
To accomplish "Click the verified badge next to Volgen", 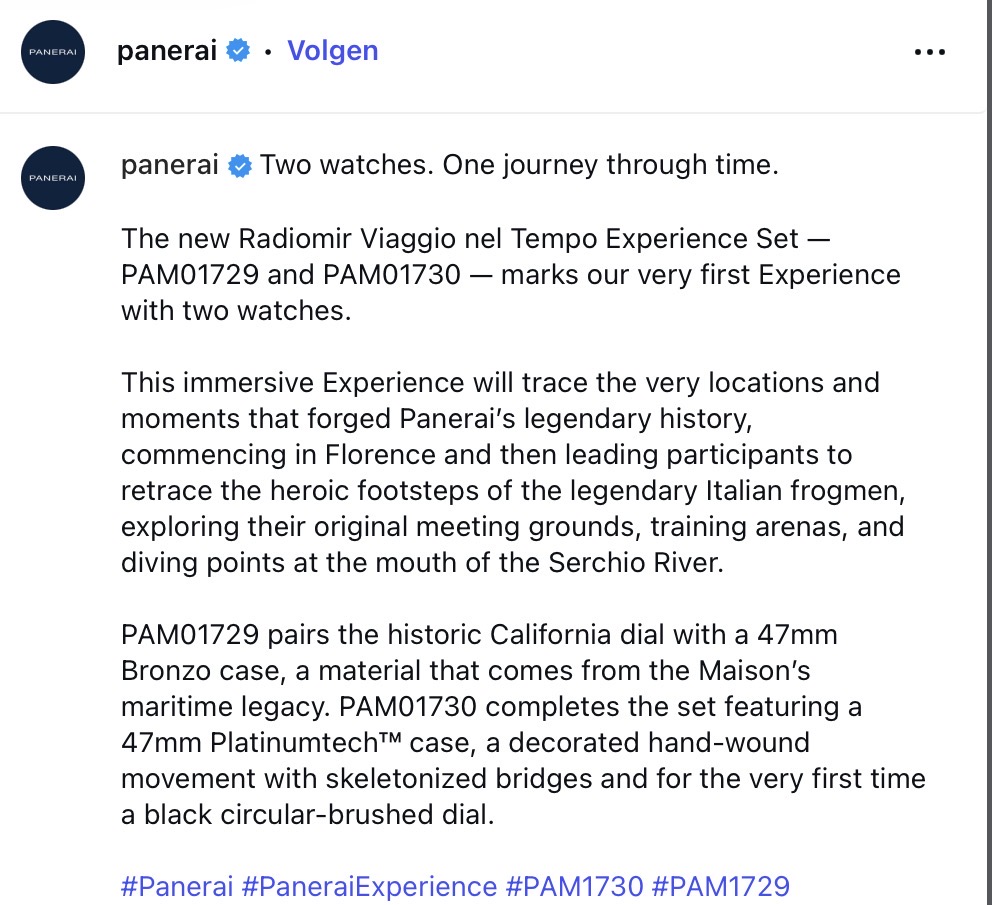I will pos(238,51).
